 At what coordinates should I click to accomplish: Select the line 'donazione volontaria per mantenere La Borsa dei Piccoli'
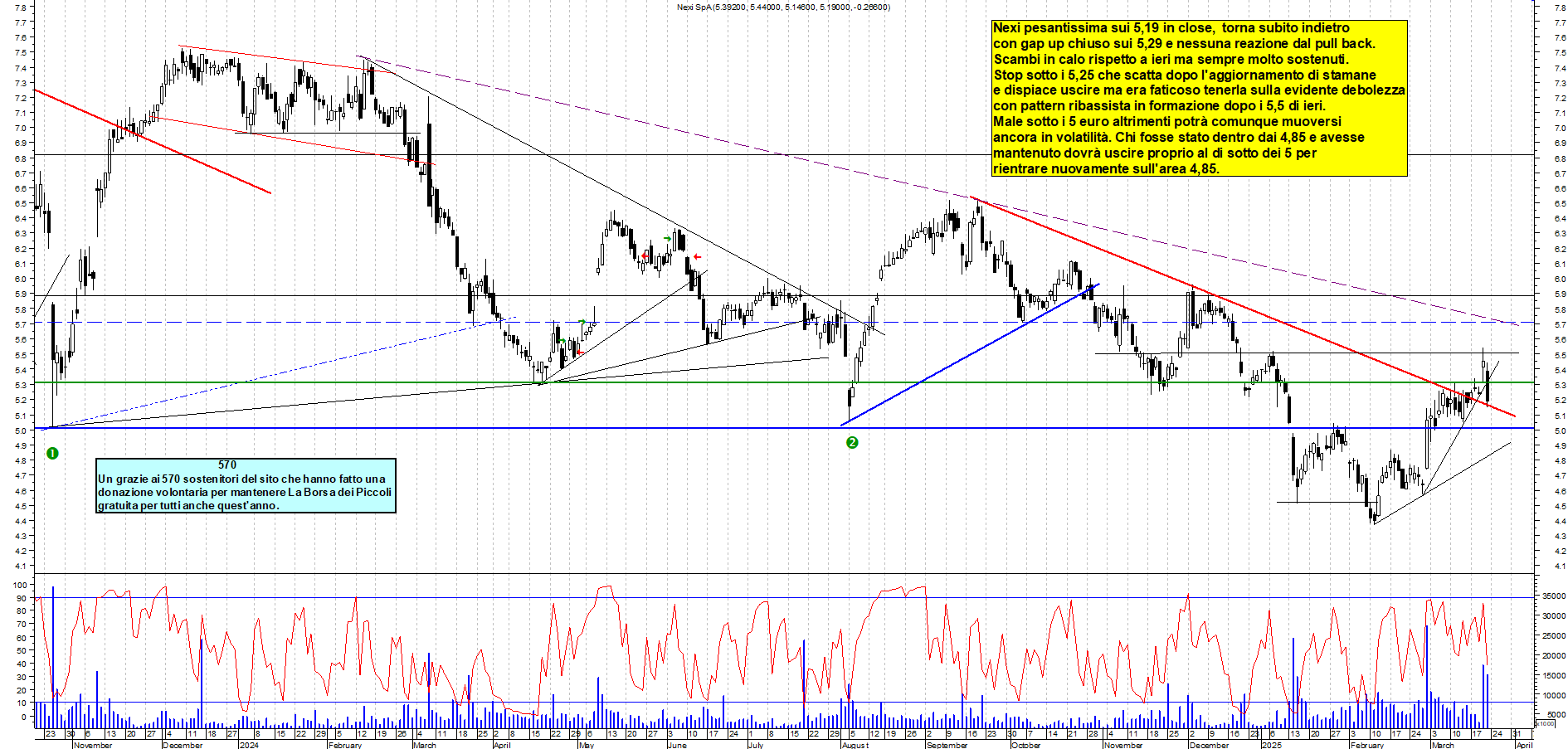coord(245,492)
